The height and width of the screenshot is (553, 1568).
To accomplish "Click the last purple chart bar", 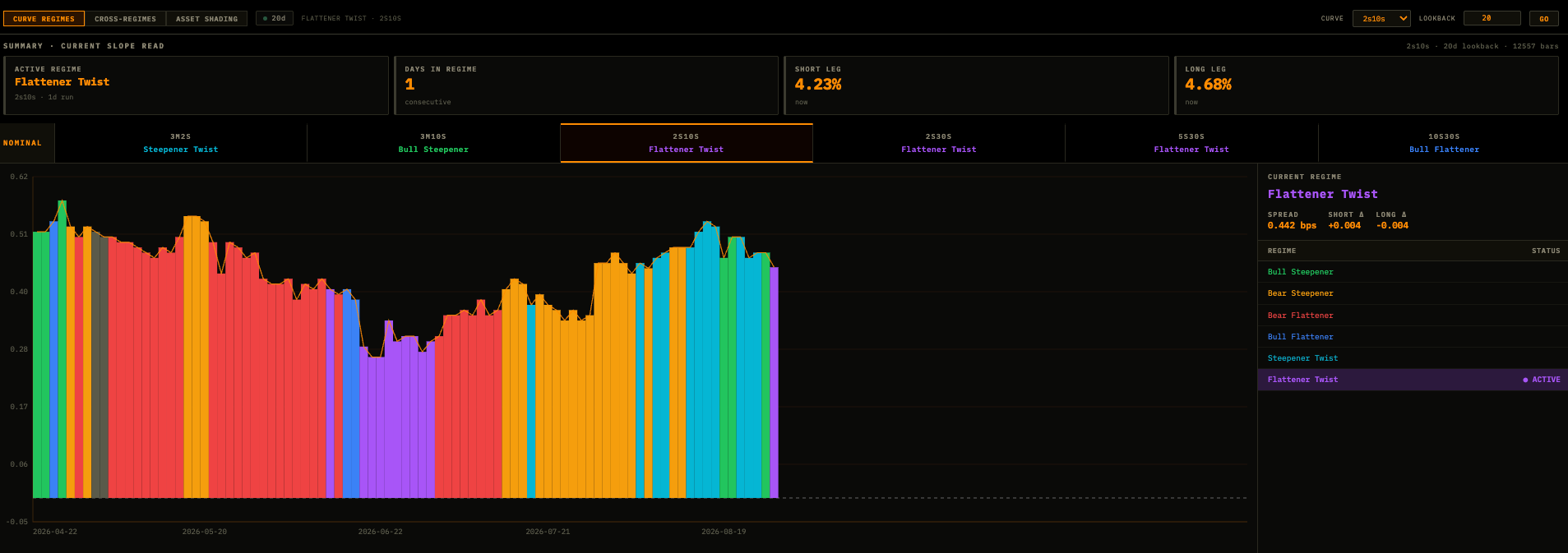I will click(774, 382).
